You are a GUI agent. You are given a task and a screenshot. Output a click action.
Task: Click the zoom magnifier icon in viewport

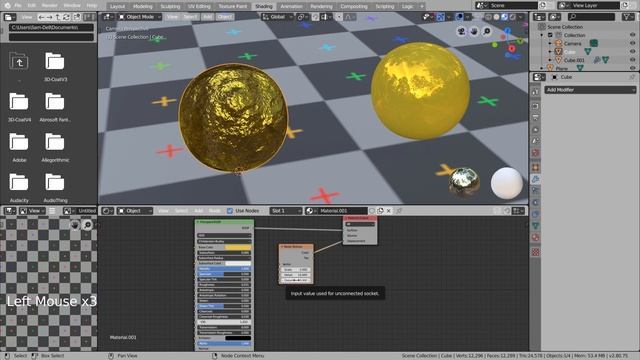point(487,31)
